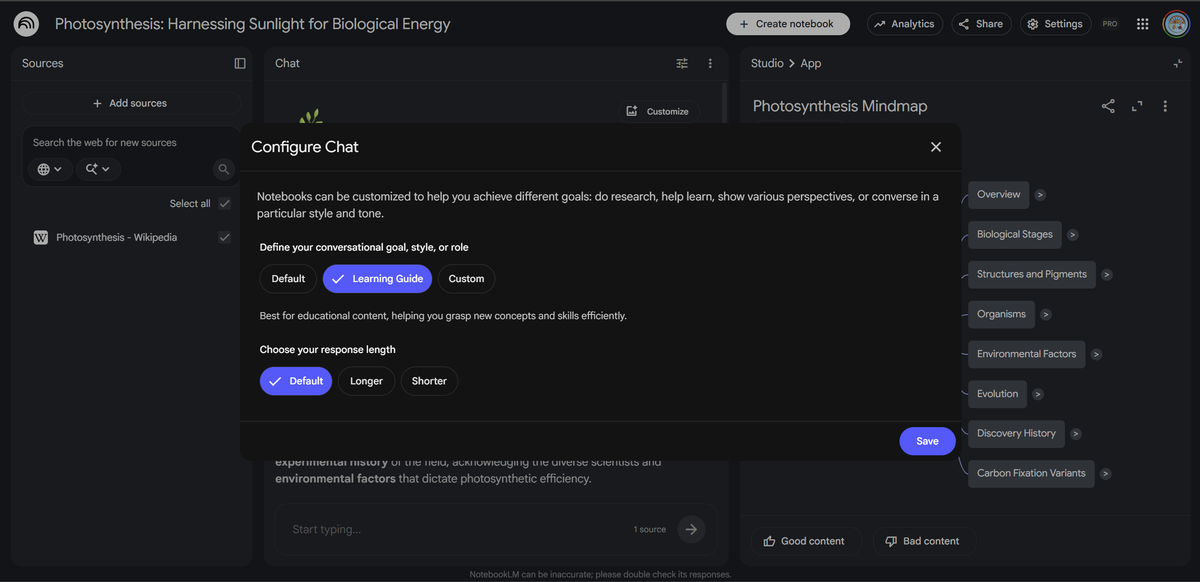Expand the Environmental Factors node
Screen dimensions: 1200x582
point(1096,354)
